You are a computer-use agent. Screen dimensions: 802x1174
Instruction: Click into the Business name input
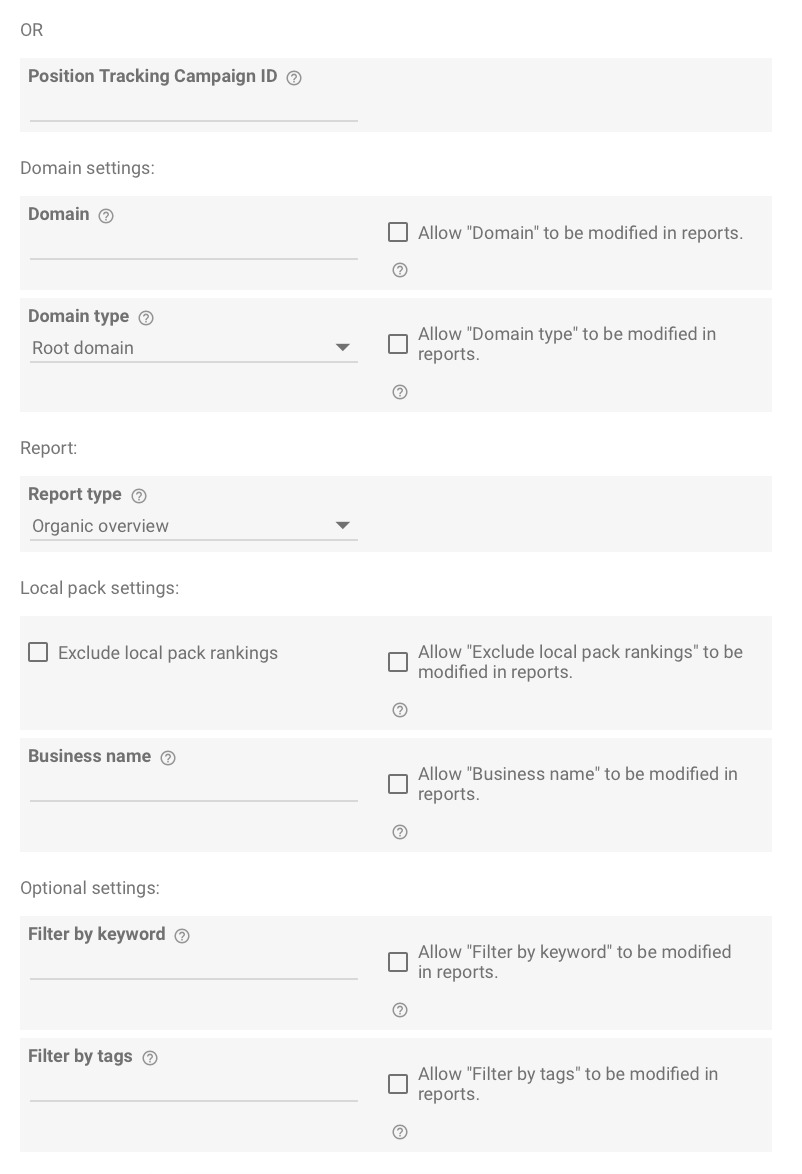coord(193,788)
